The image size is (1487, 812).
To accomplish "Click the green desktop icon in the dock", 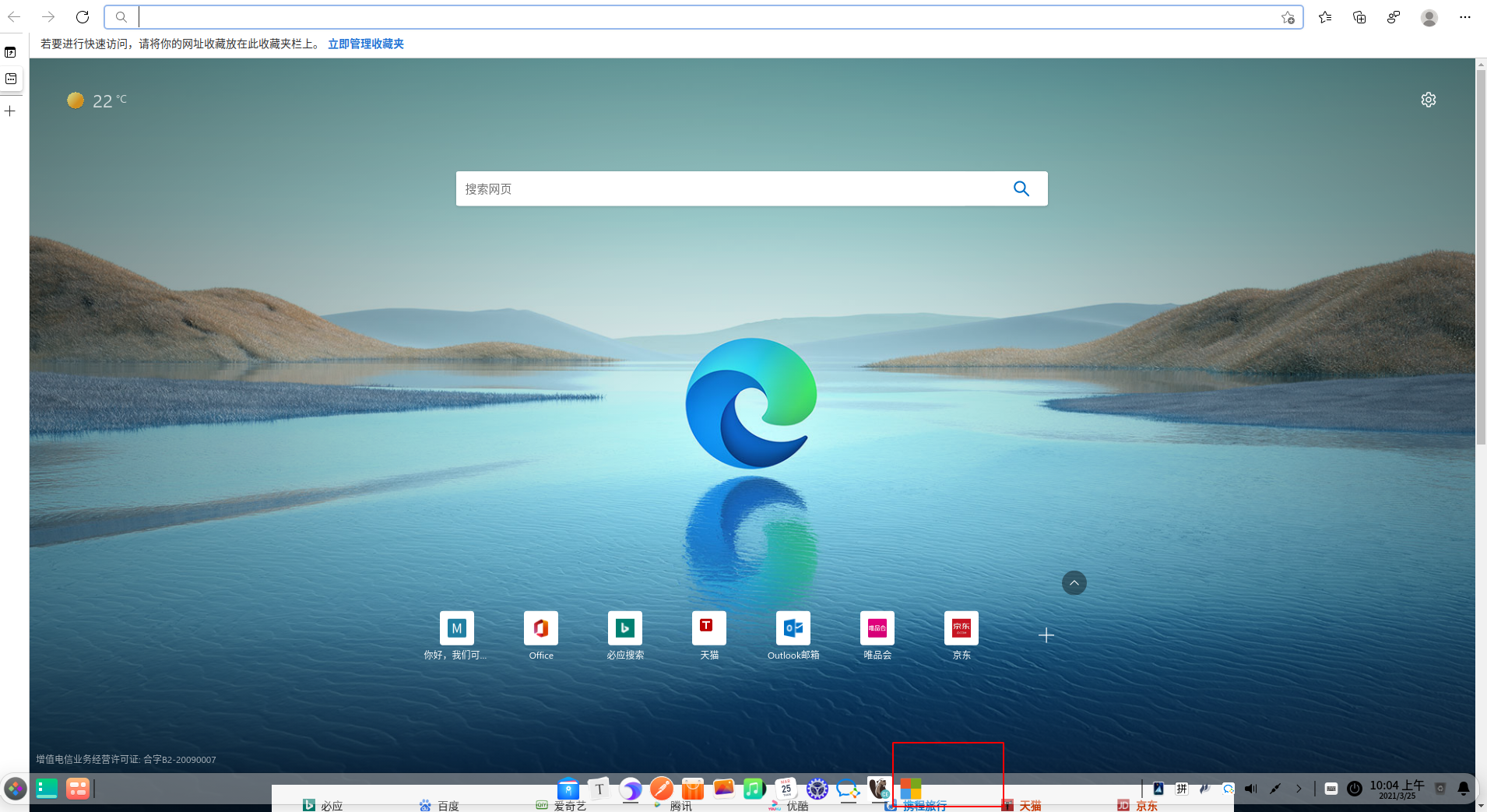I will click(x=47, y=789).
